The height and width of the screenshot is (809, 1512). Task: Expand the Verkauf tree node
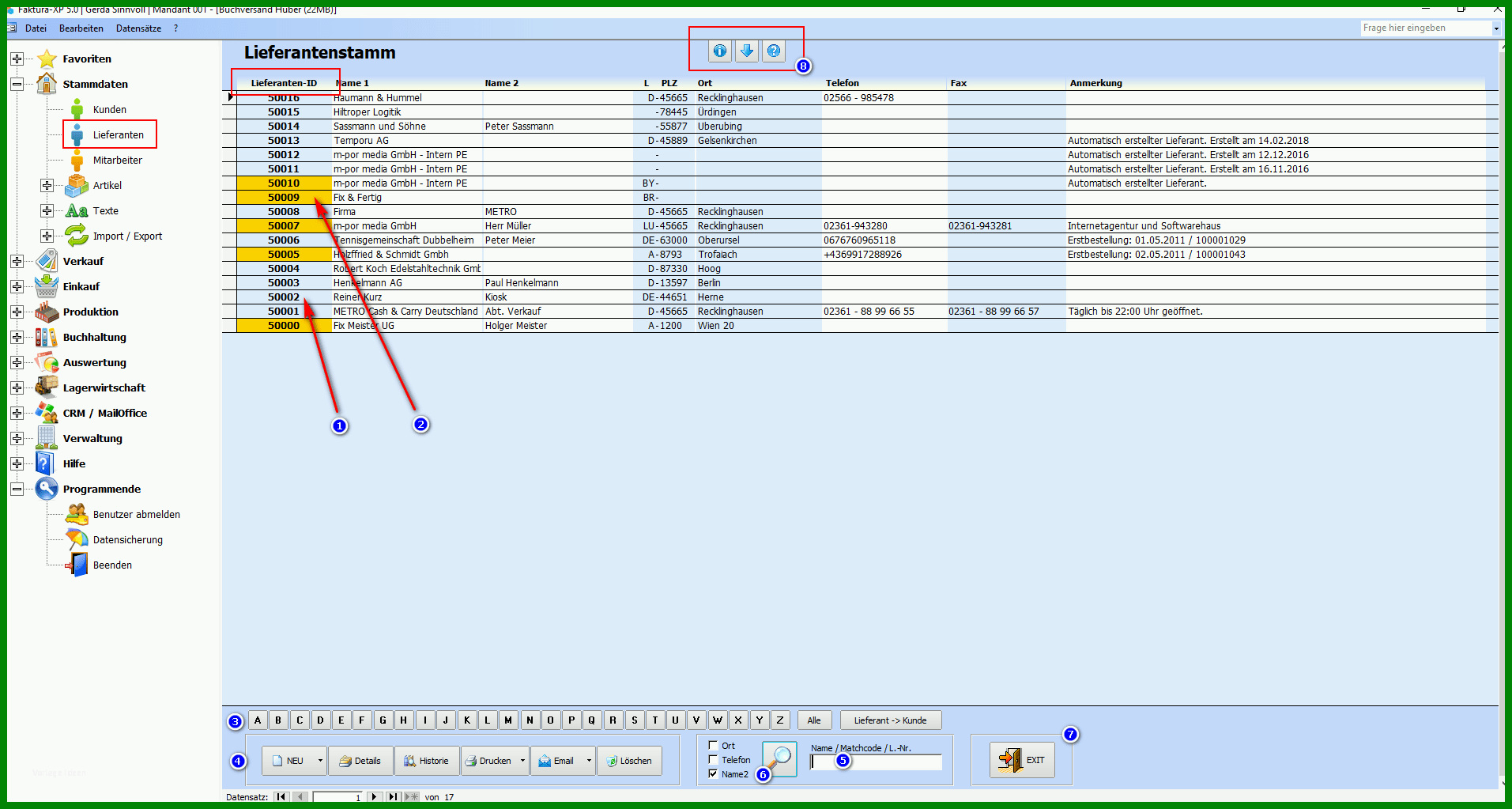[x=17, y=261]
